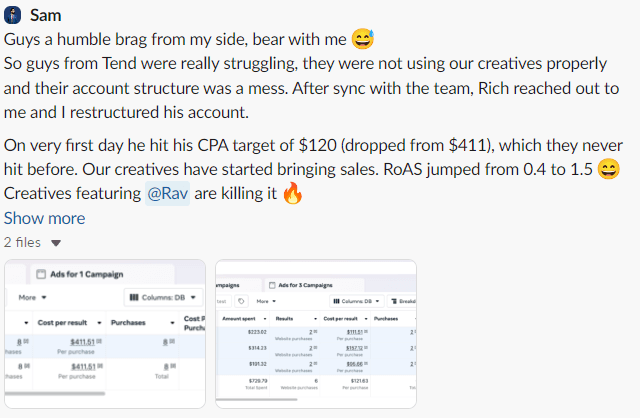This screenshot has height=418, width=640.
Task: Open Sam's profile avatar
Action: pos(12,16)
